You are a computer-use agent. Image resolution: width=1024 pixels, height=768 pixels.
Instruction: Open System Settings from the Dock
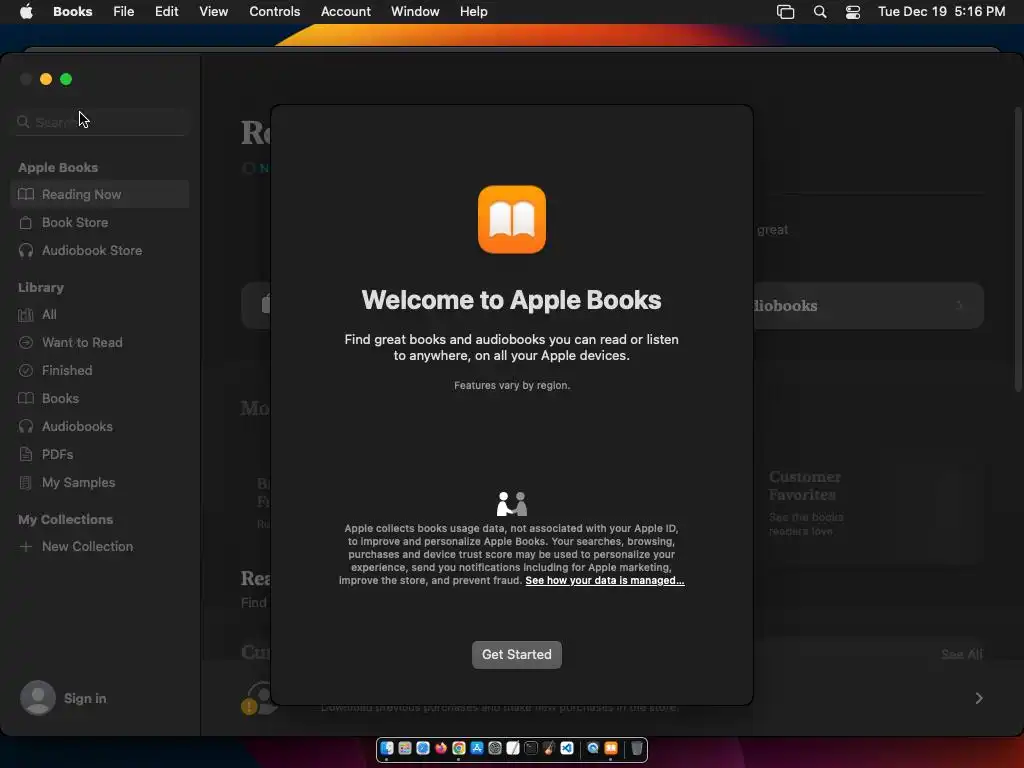[x=494, y=748]
